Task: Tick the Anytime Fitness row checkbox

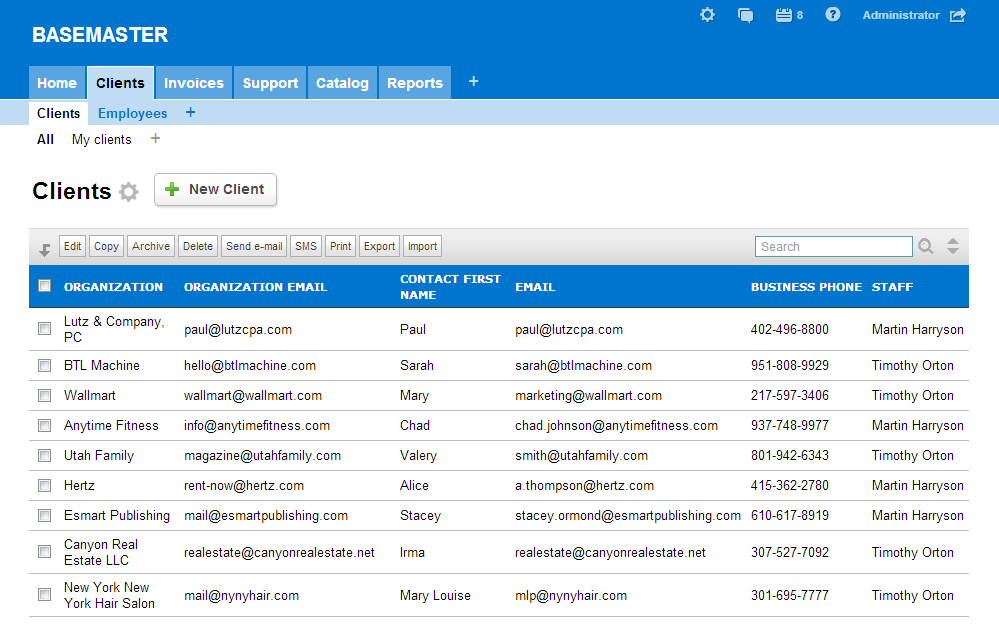Action: (x=45, y=426)
